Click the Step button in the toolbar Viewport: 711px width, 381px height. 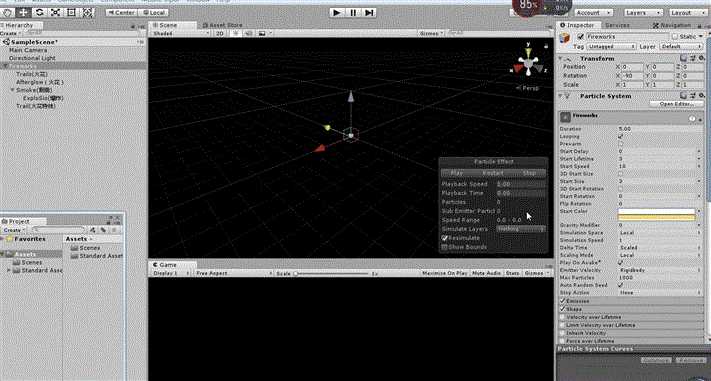370,13
